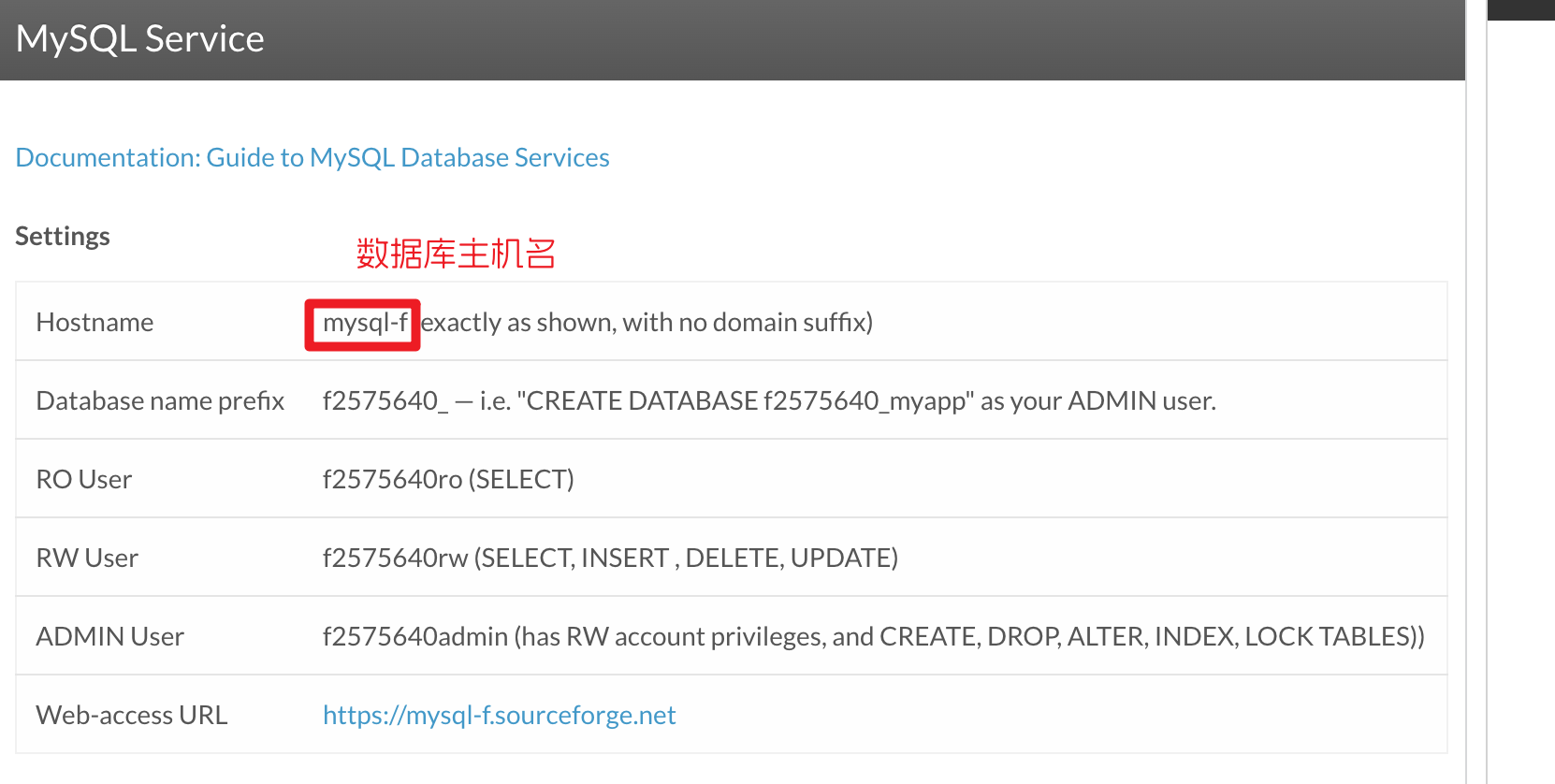Open the https://mysql-f.sourceforge.net web-access link

pyautogui.click(x=499, y=715)
